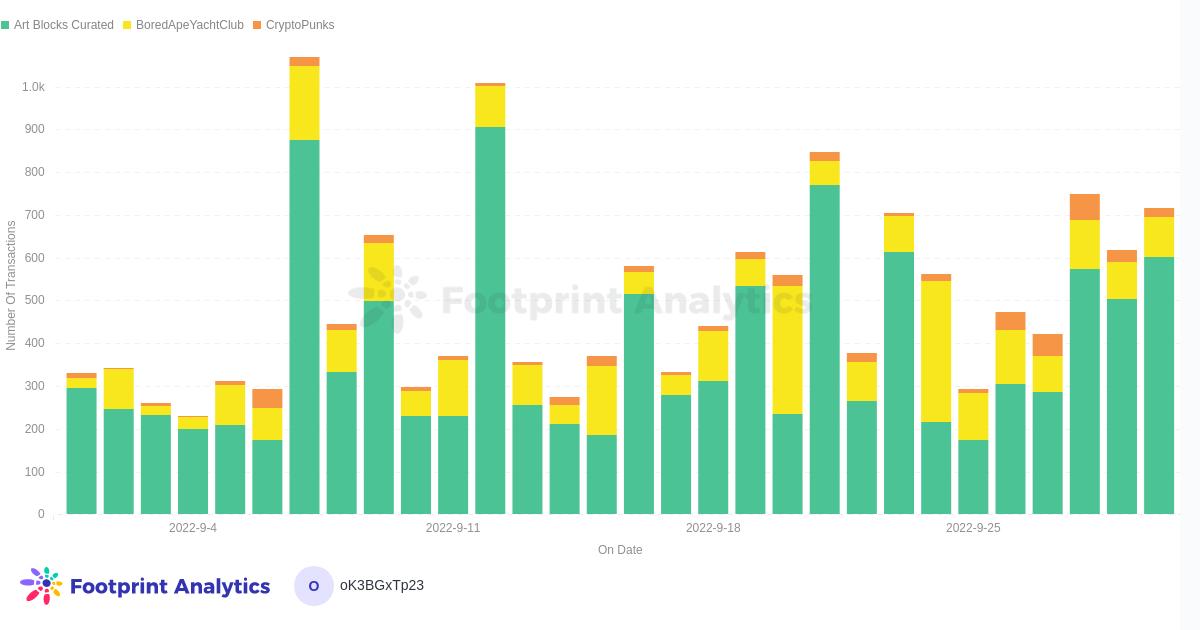Click the green Art Blocks Curated legend swatch

click(x=5, y=25)
